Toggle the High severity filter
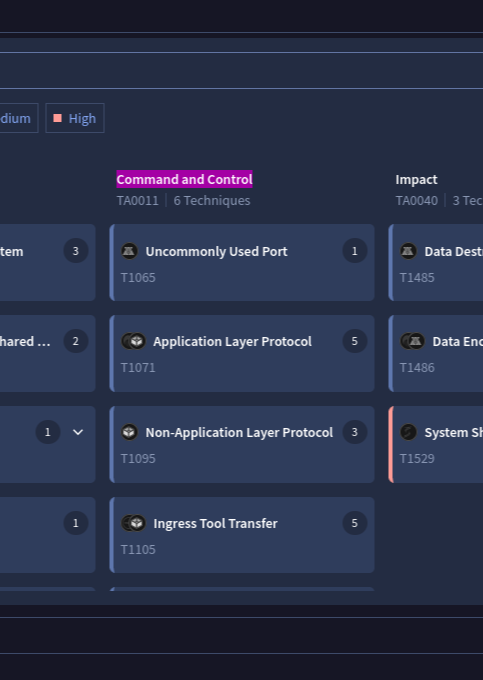 point(75,118)
